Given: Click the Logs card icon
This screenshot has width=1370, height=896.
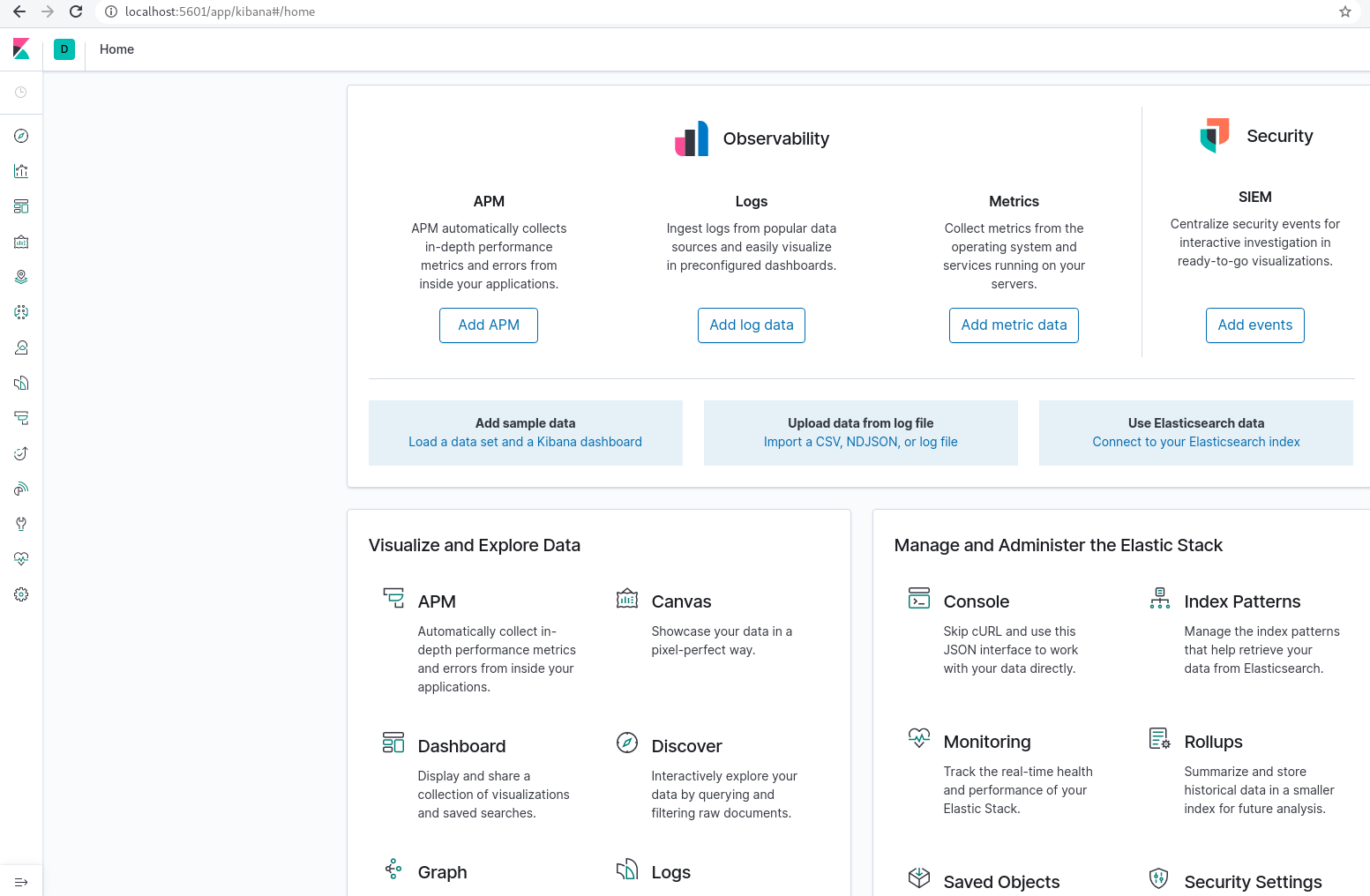Looking at the screenshot, I should click(627, 869).
